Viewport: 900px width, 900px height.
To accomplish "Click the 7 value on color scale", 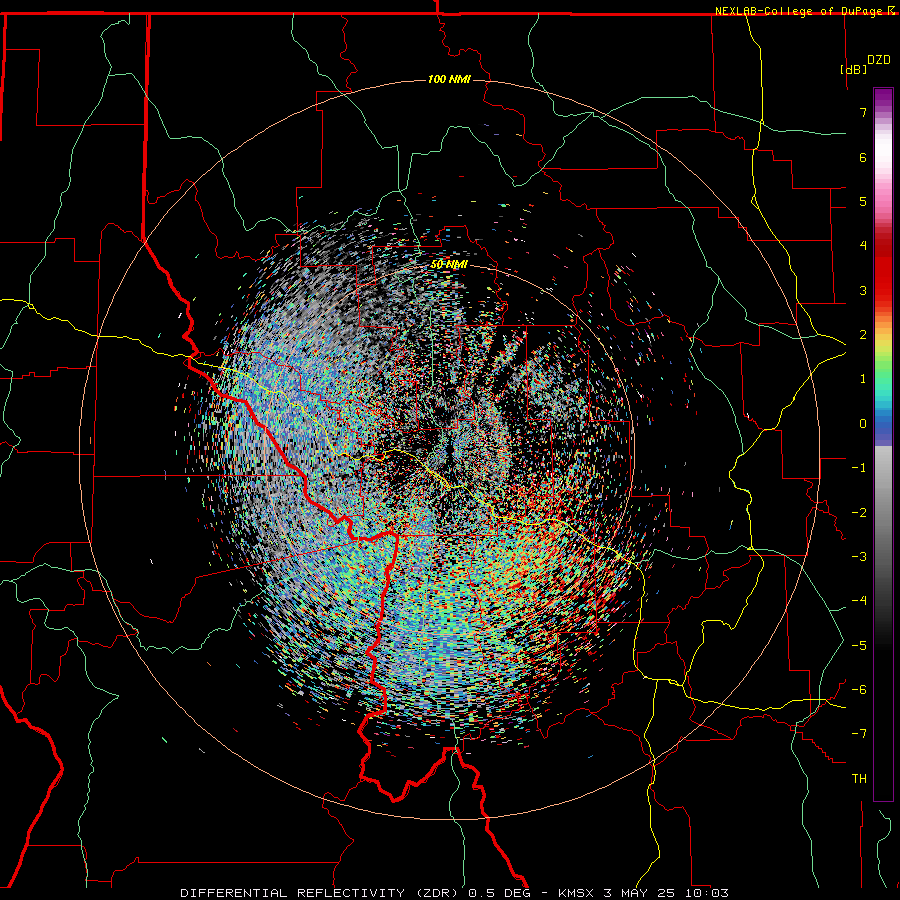I will (x=863, y=112).
